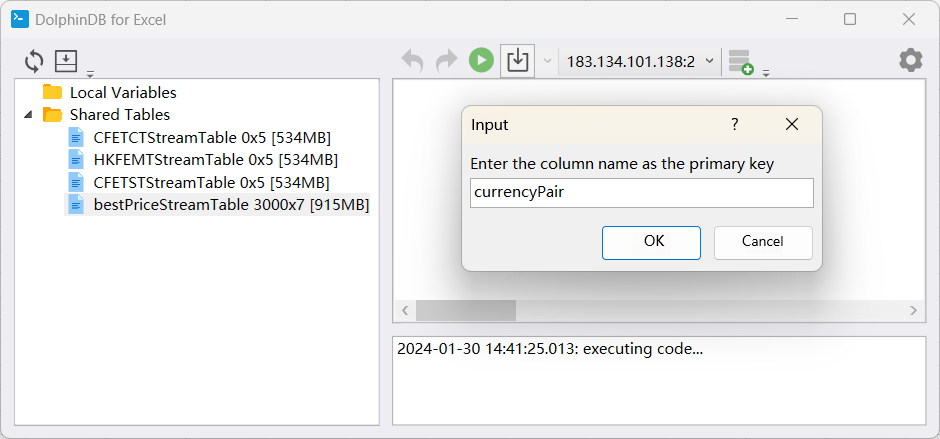Image resolution: width=940 pixels, height=439 pixels.
Task: Click the horizontal scrollbar thumb in the editor
Action: click(x=465, y=311)
